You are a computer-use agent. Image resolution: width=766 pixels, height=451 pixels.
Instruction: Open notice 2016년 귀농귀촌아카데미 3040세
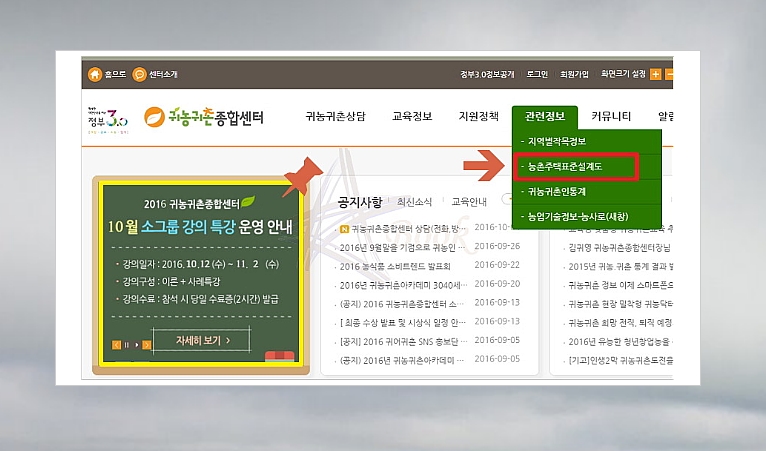403,285
